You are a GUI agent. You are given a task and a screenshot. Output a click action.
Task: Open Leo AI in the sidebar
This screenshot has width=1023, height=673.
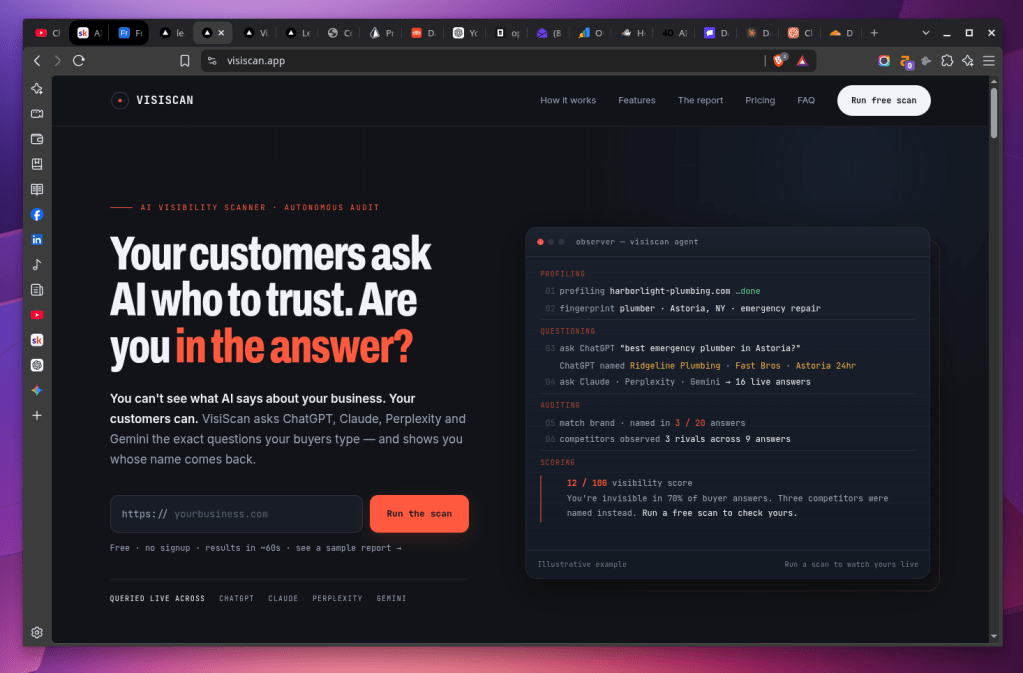[x=37, y=89]
